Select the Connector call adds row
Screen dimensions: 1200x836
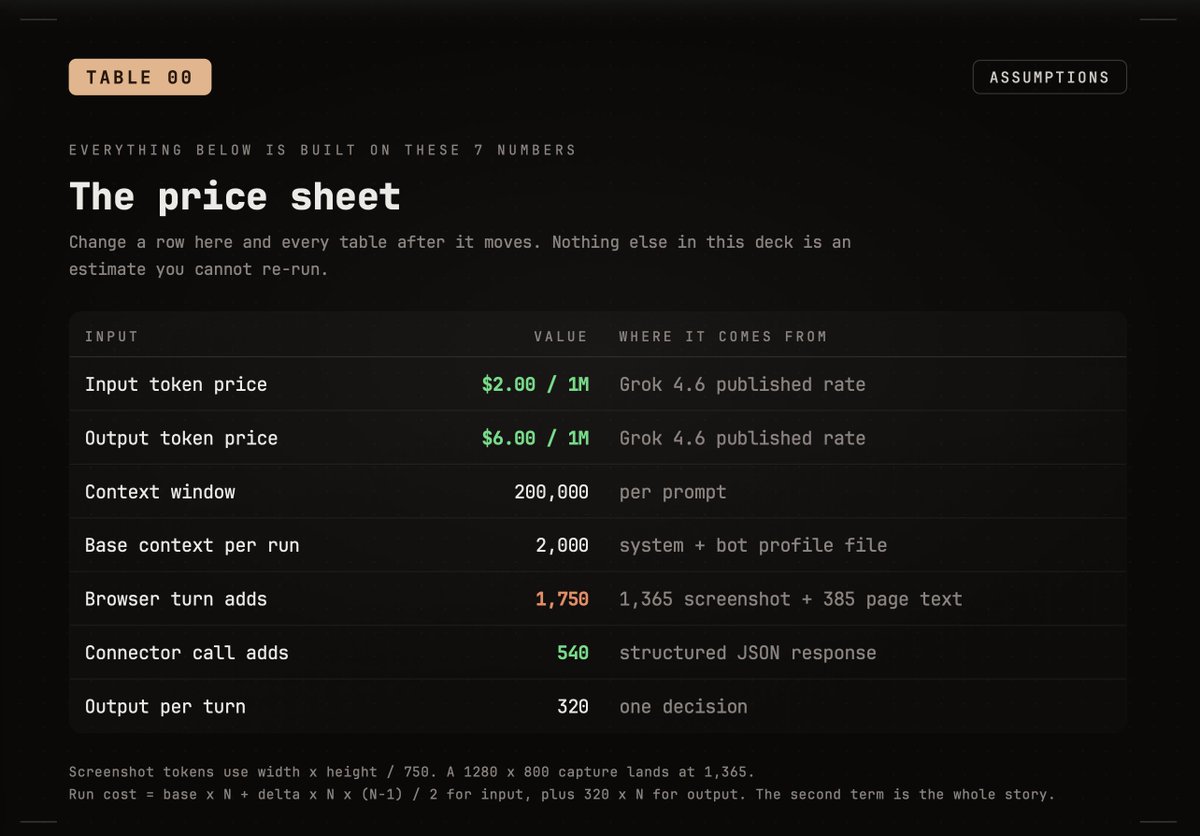click(x=598, y=653)
